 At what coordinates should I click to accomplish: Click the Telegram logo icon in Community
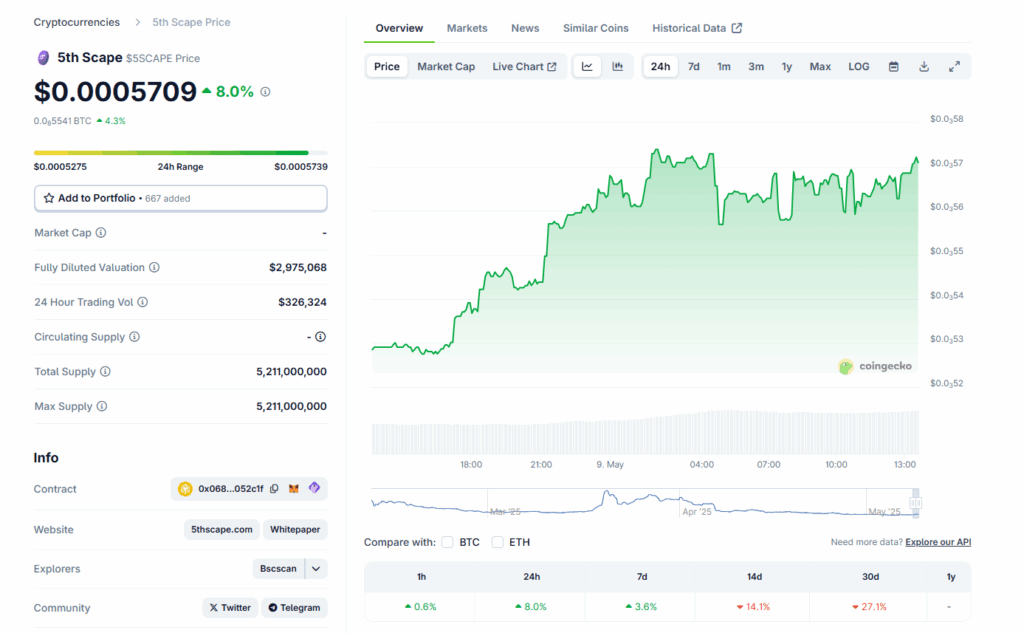[x=273, y=608]
